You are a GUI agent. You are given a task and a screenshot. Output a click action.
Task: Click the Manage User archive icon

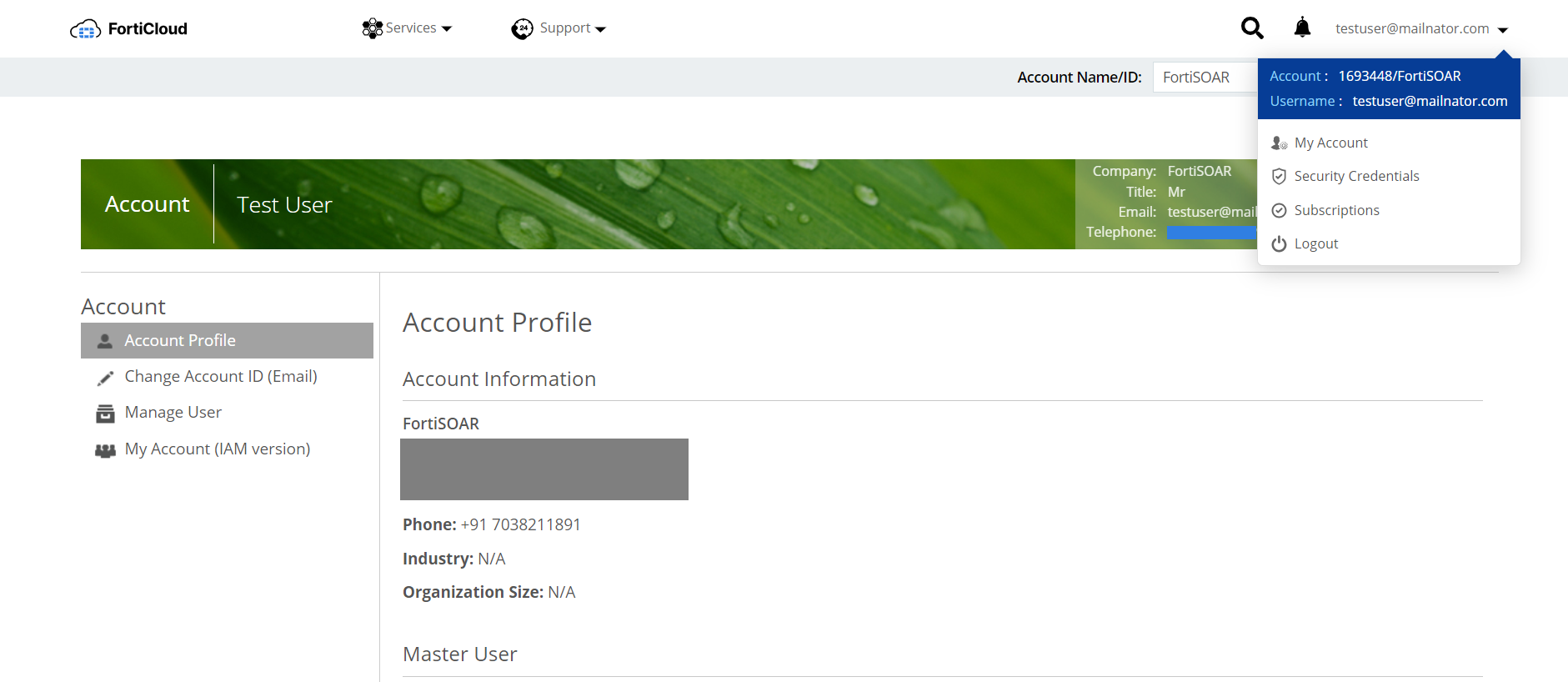pos(105,414)
